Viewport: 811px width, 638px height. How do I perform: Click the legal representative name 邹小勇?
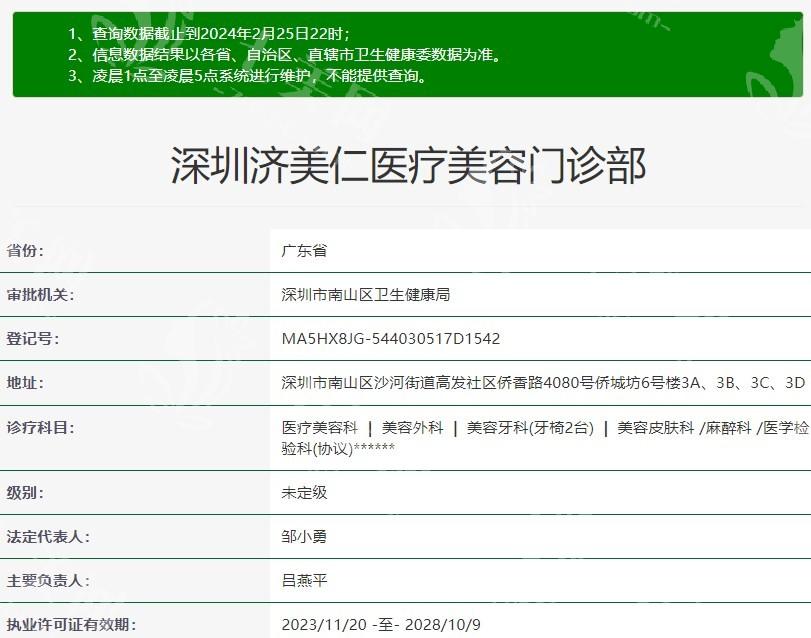point(304,537)
